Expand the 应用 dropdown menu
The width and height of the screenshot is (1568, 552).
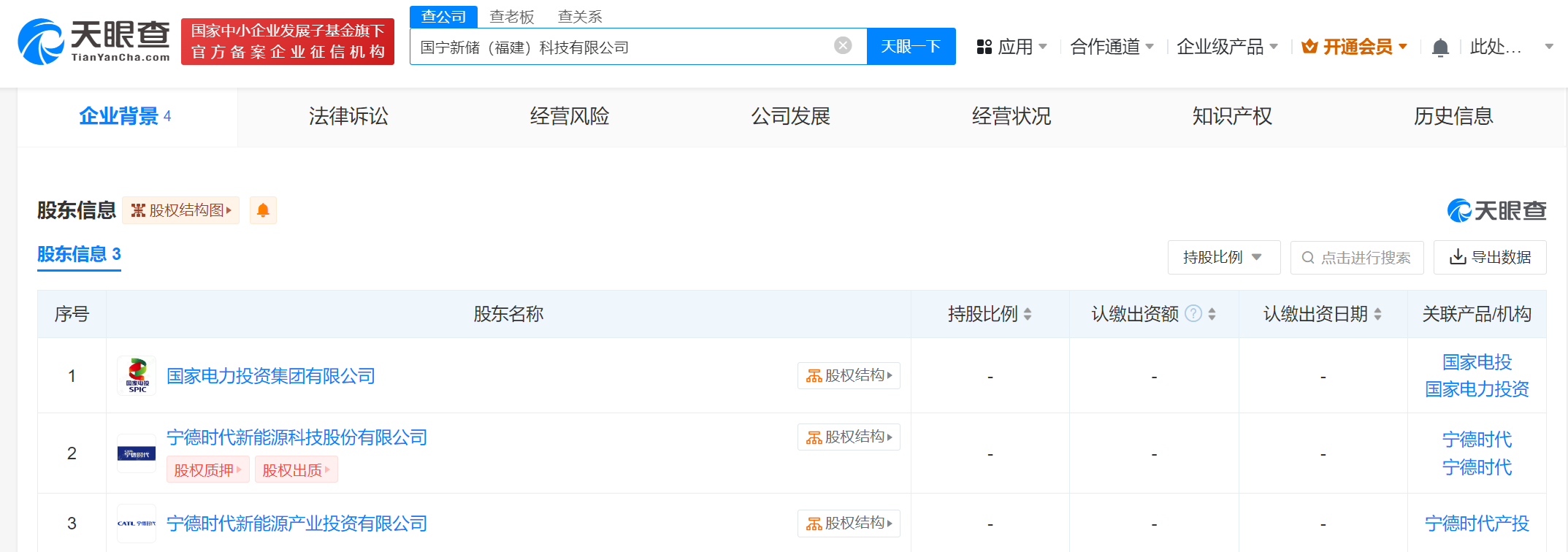(1012, 47)
